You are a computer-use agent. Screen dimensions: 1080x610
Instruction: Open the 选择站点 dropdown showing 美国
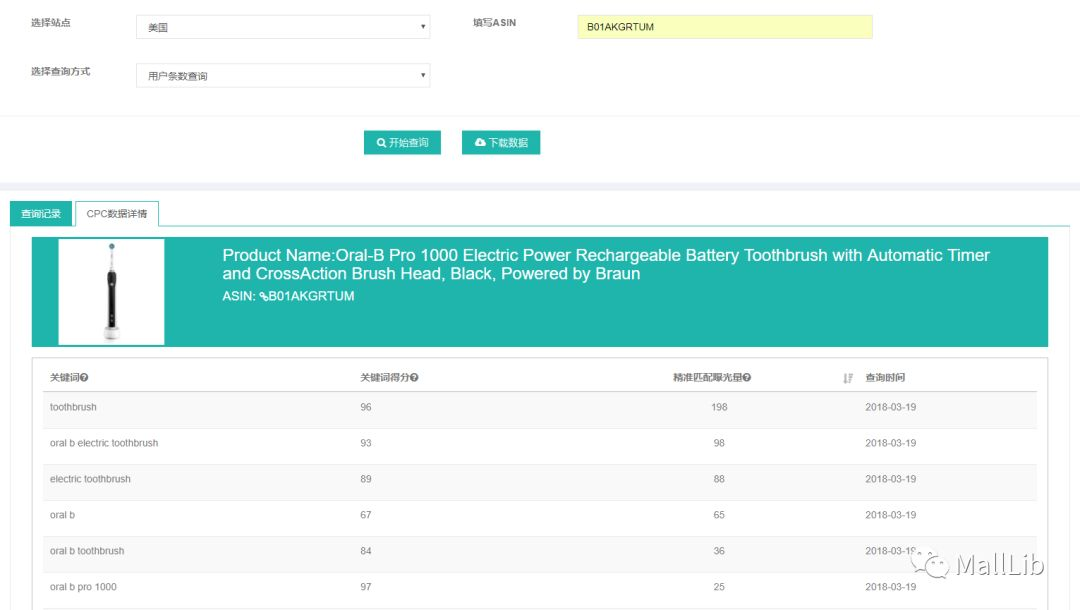(283, 27)
